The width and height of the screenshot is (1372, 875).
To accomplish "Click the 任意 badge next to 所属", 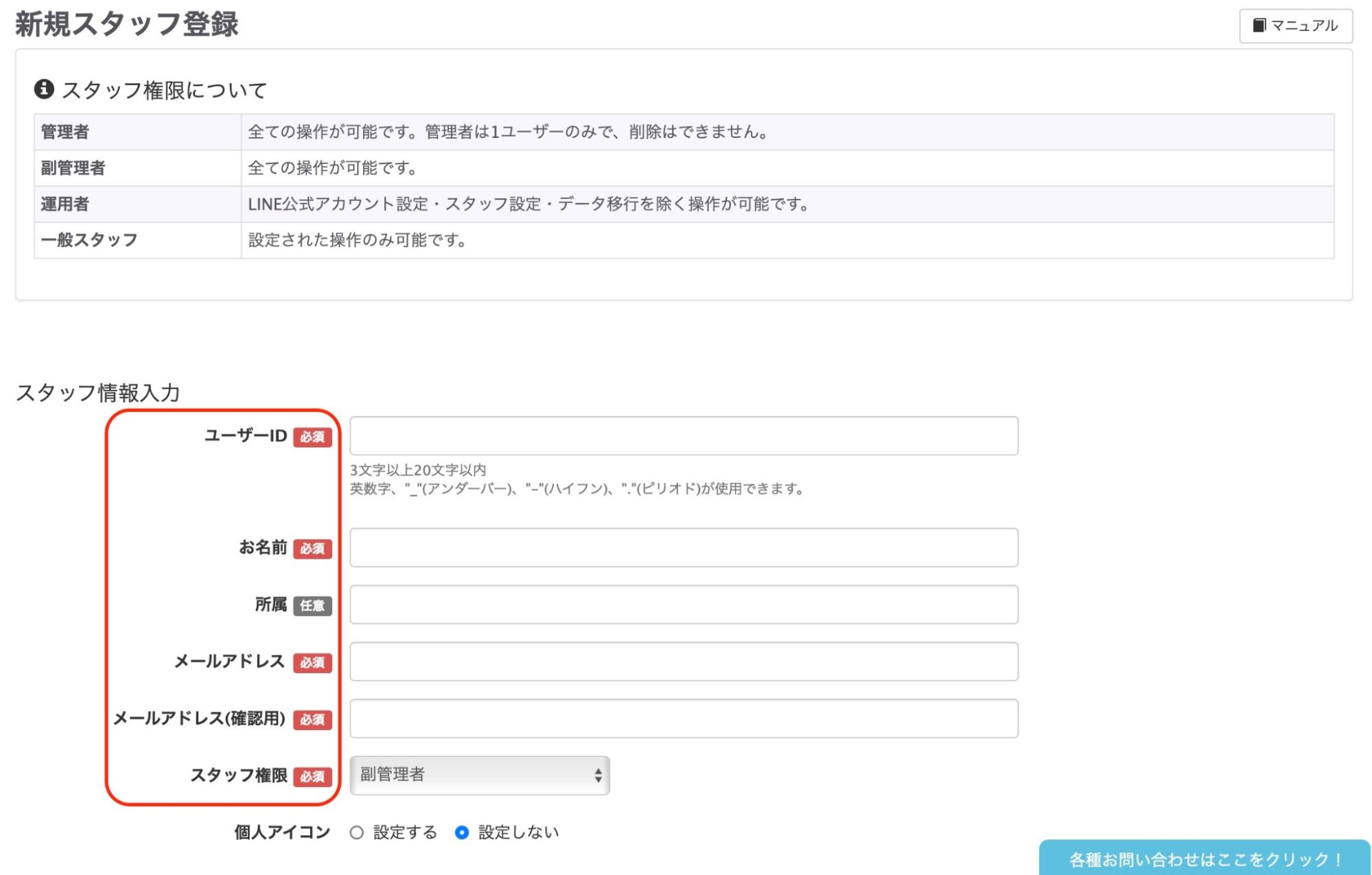I will tap(313, 607).
